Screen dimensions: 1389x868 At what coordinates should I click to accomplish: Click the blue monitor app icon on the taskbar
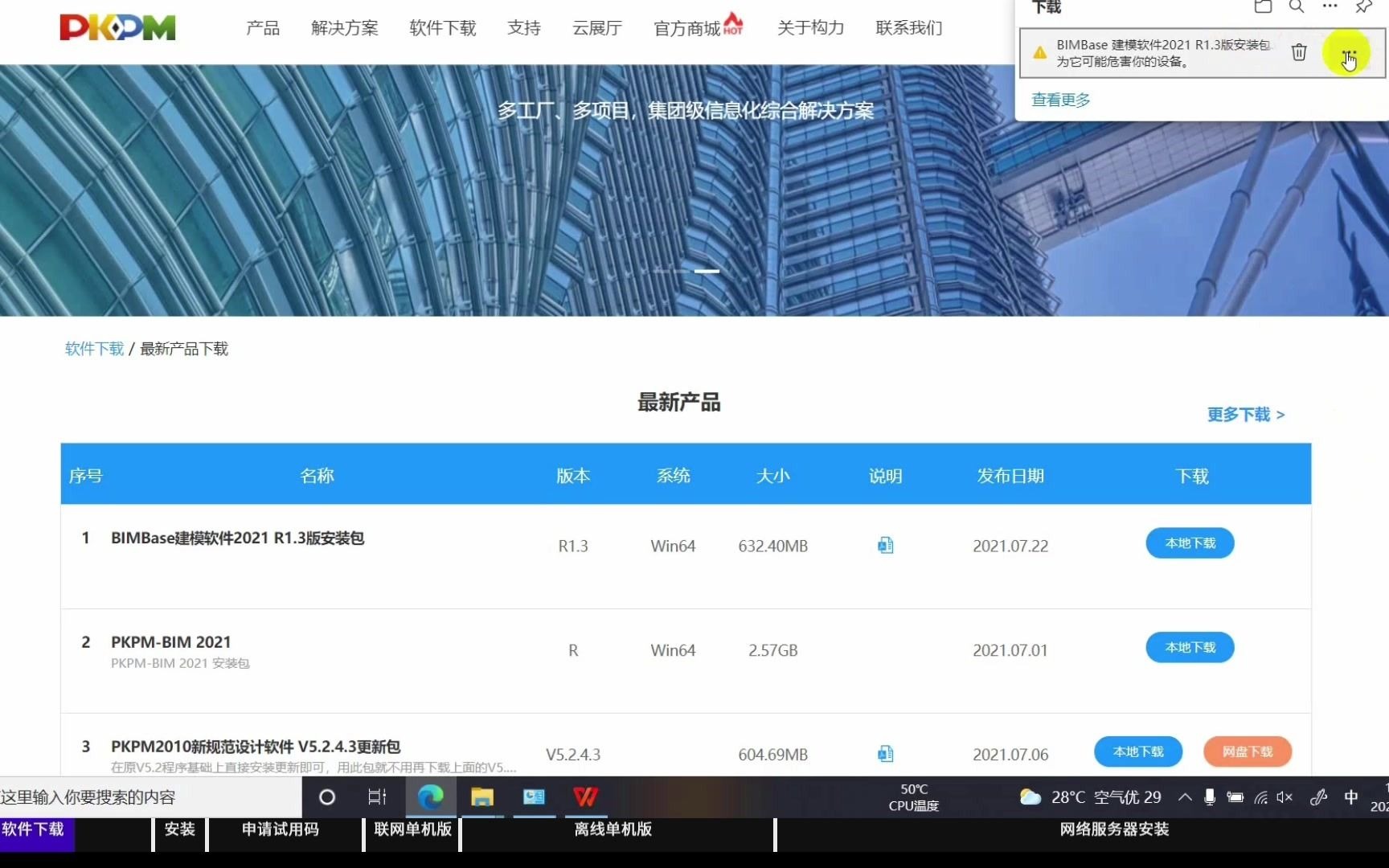pyautogui.click(x=534, y=797)
